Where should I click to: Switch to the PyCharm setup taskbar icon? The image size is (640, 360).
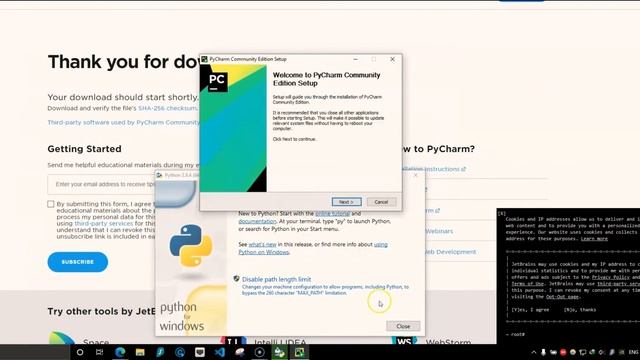[x=299, y=352]
